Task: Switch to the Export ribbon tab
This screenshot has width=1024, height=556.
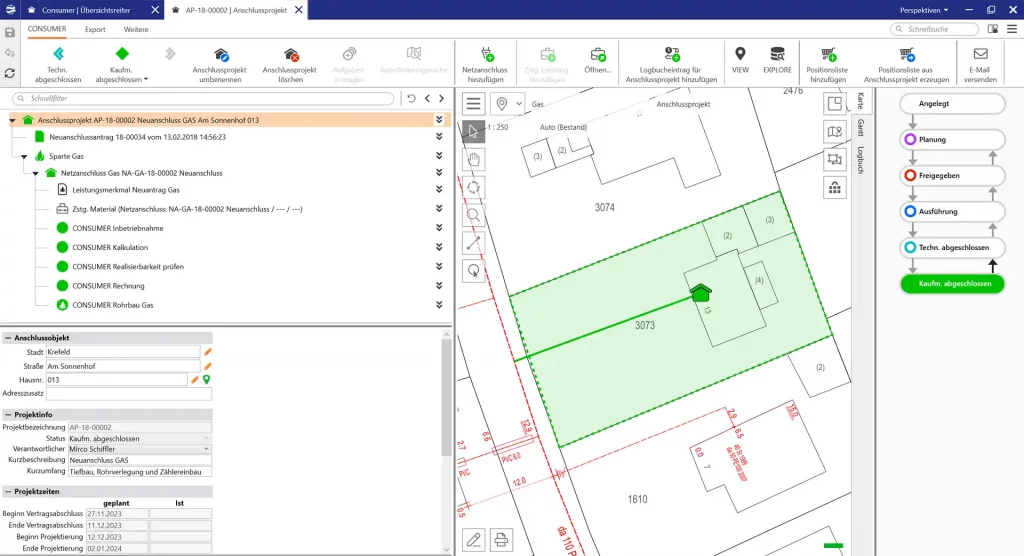Action: (x=95, y=29)
